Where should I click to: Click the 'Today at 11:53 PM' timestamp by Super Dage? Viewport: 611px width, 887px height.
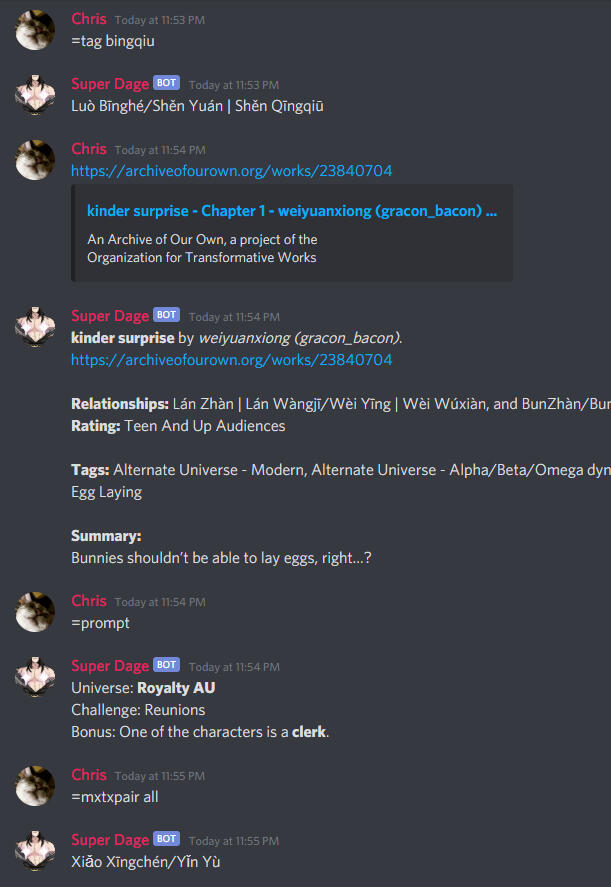pos(234,85)
